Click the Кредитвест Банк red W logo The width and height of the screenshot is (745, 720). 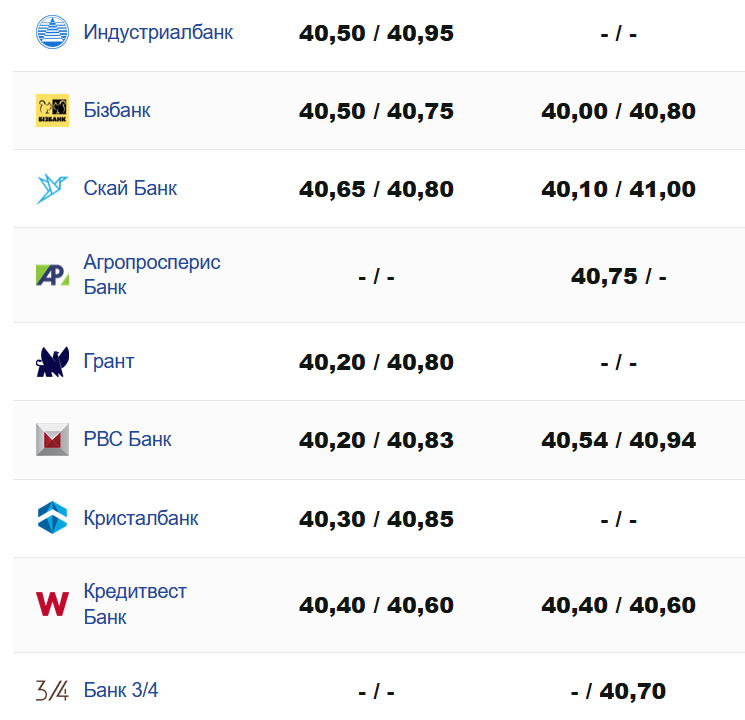point(52,604)
